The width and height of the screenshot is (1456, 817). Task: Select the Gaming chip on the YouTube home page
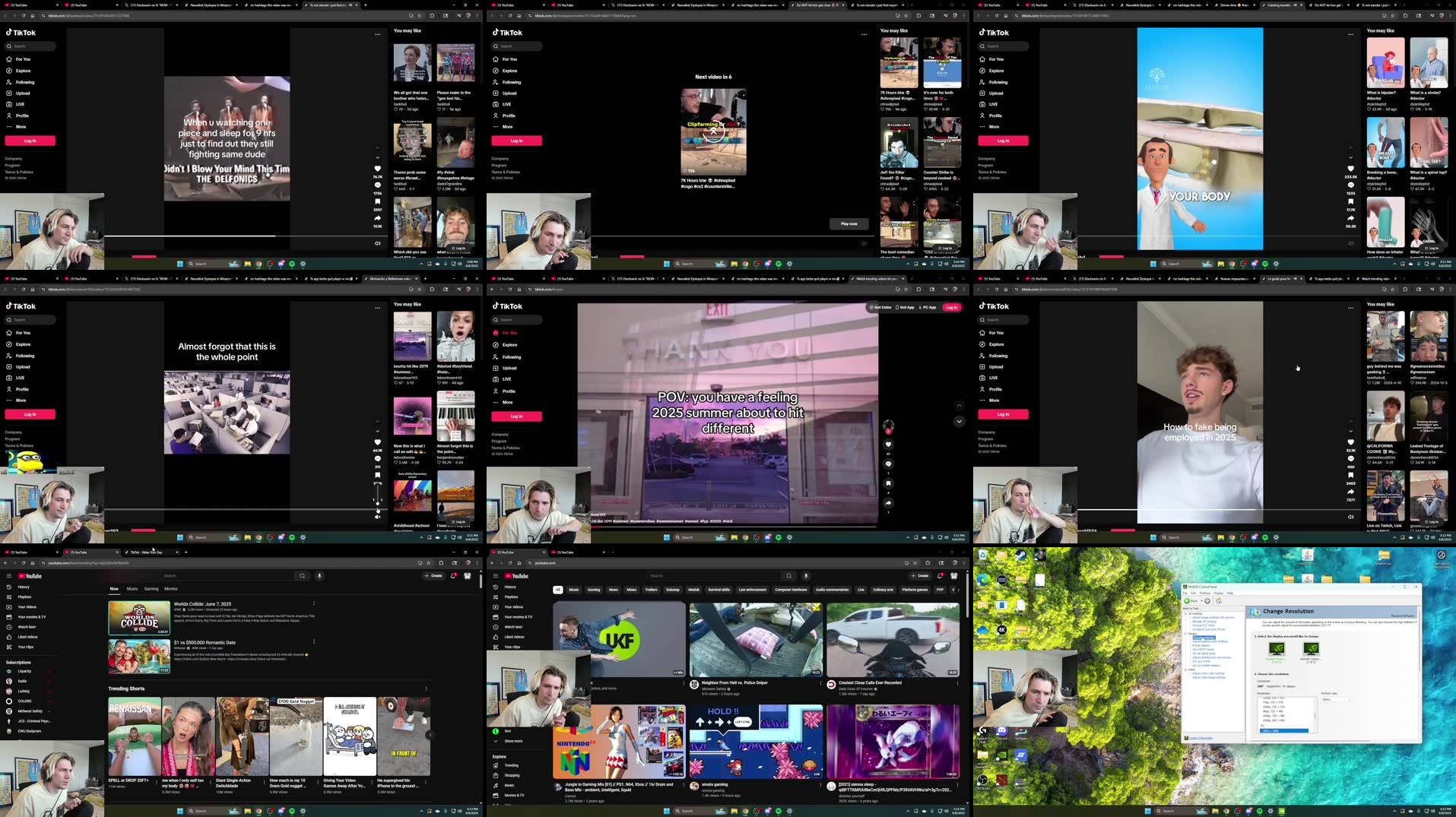[x=594, y=589]
